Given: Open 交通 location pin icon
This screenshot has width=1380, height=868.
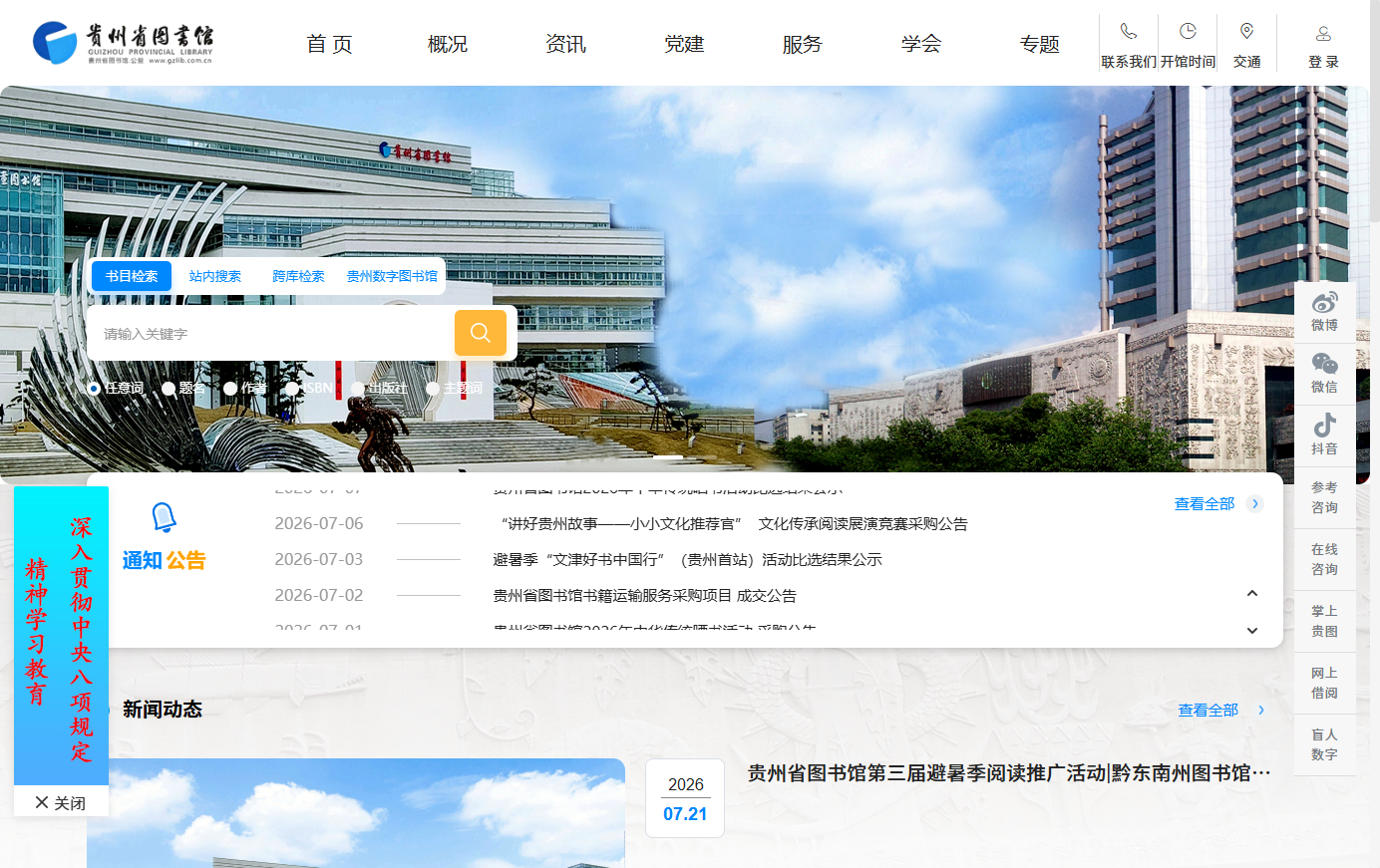Looking at the screenshot, I should [1246, 32].
